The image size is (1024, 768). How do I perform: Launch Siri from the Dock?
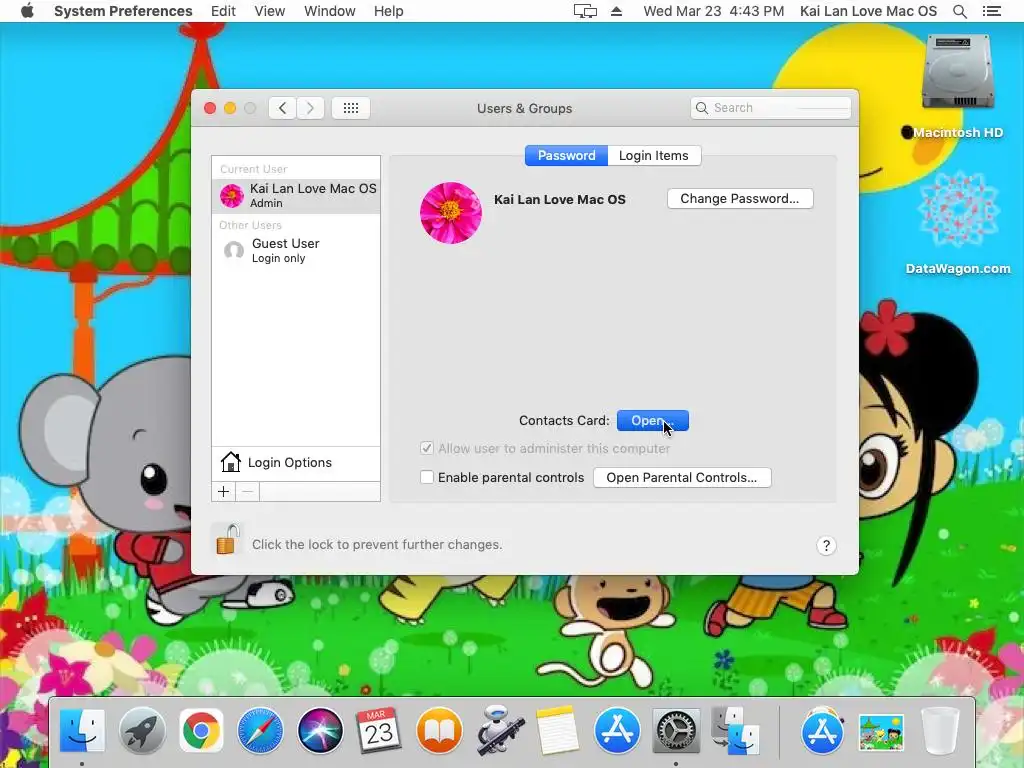(x=320, y=730)
